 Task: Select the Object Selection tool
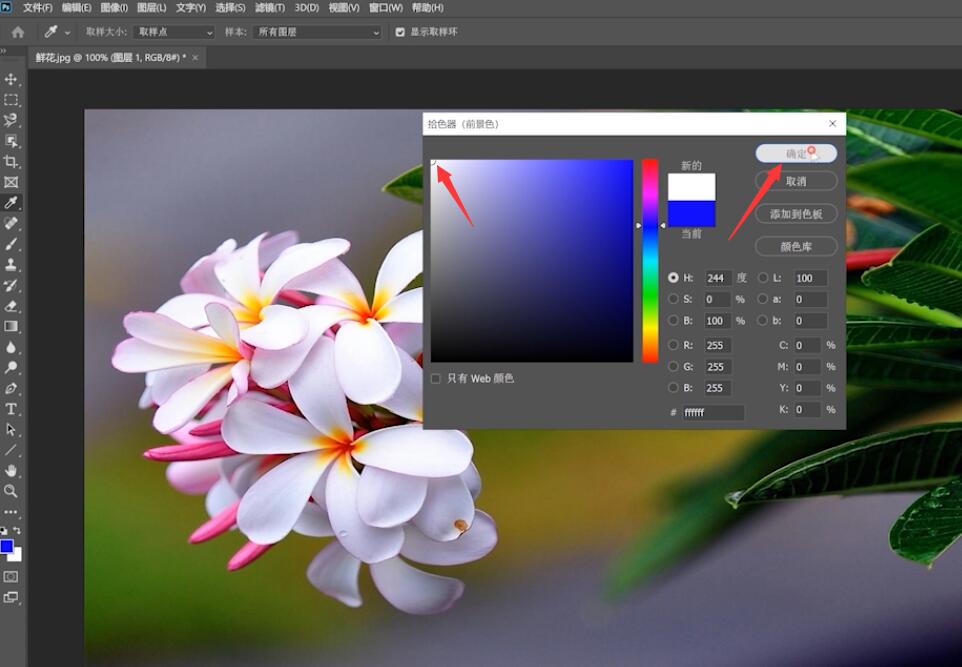click(10, 141)
